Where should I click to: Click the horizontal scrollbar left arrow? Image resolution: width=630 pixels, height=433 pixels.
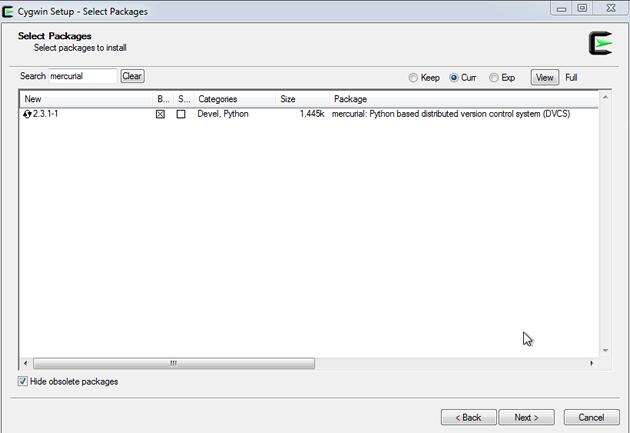(x=25, y=363)
